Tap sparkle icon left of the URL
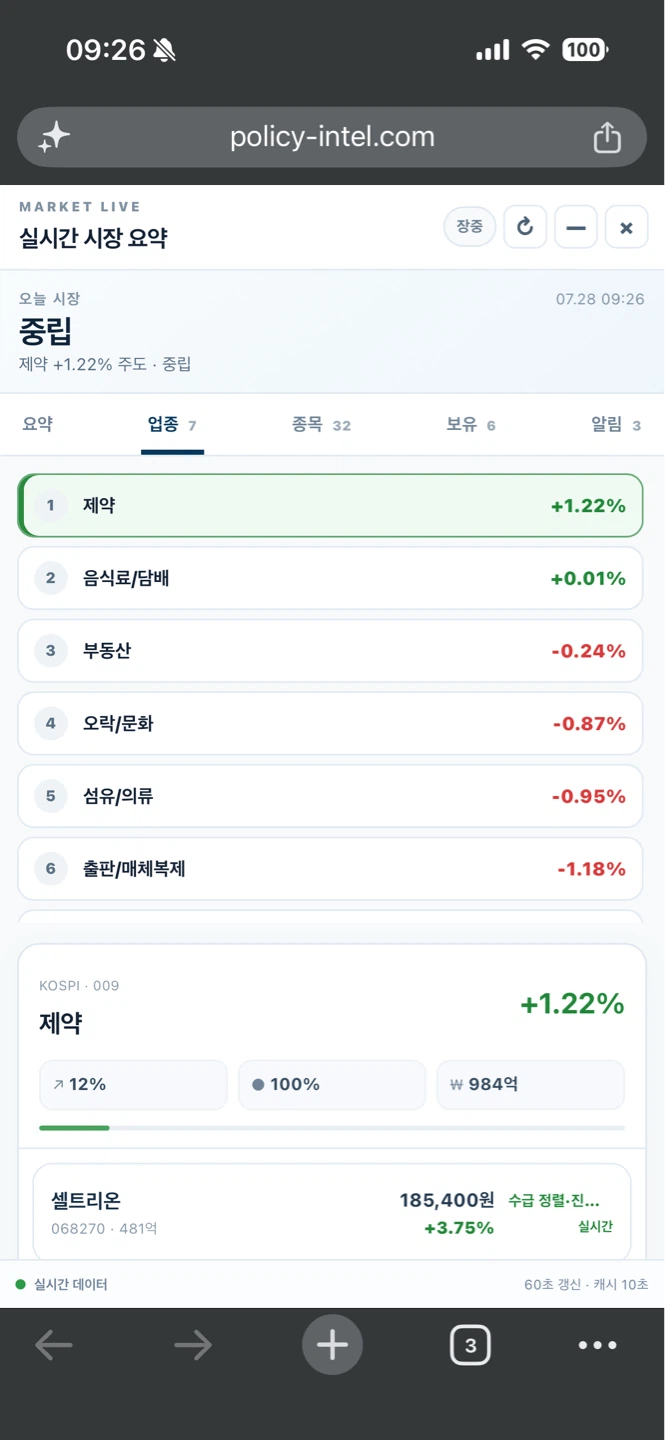The height and width of the screenshot is (1440, 665). pyautogui.click(x=54, y=137)
